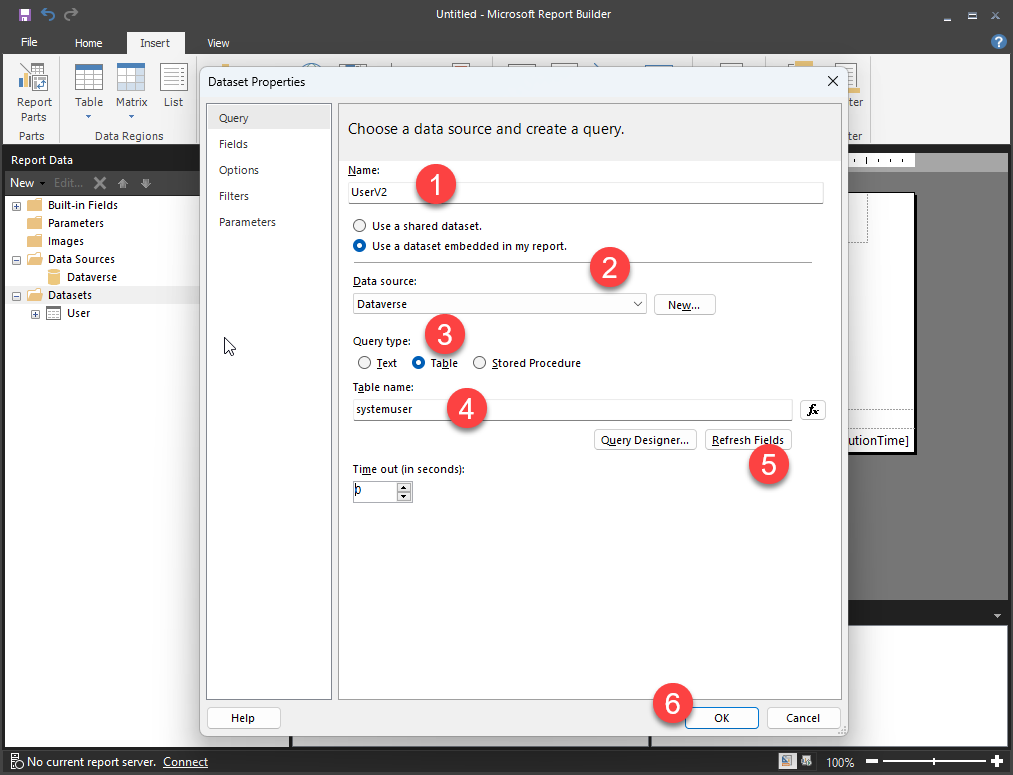The image size is (1013, 775).
Task: Expand the User dataset node
Action: click(36, 315)
